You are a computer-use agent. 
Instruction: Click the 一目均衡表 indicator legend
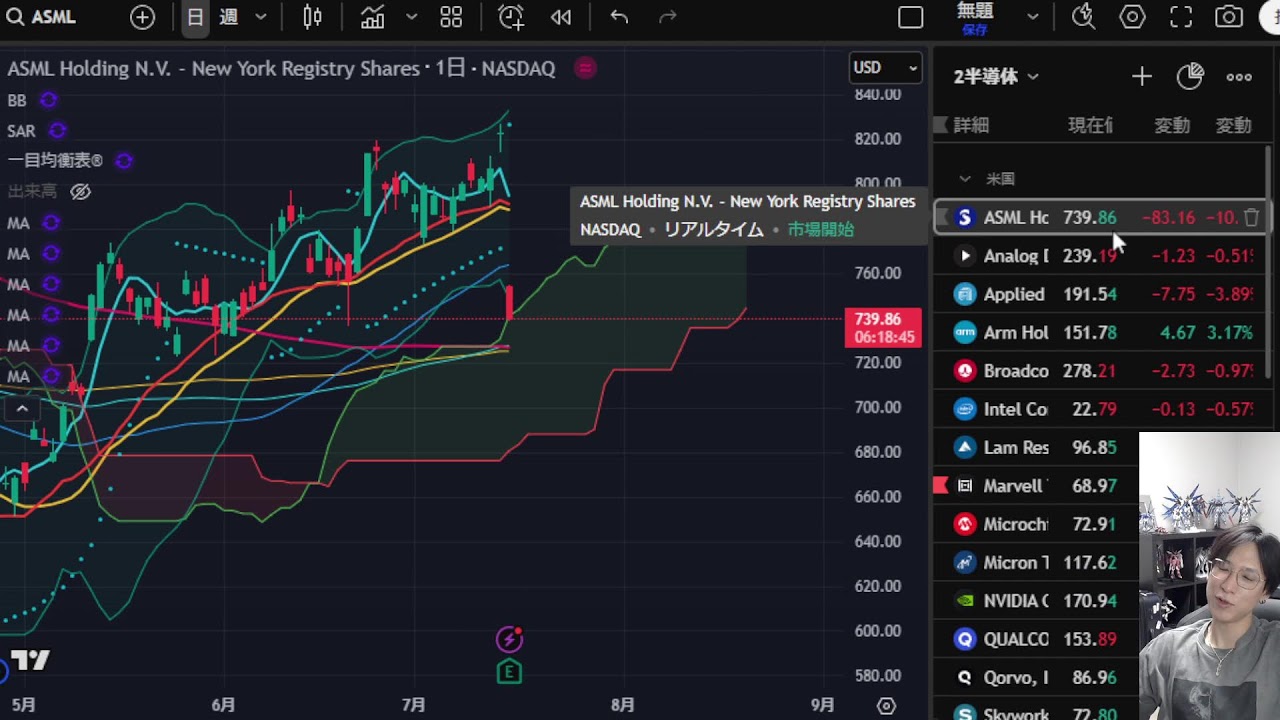(x=55, y=160)
